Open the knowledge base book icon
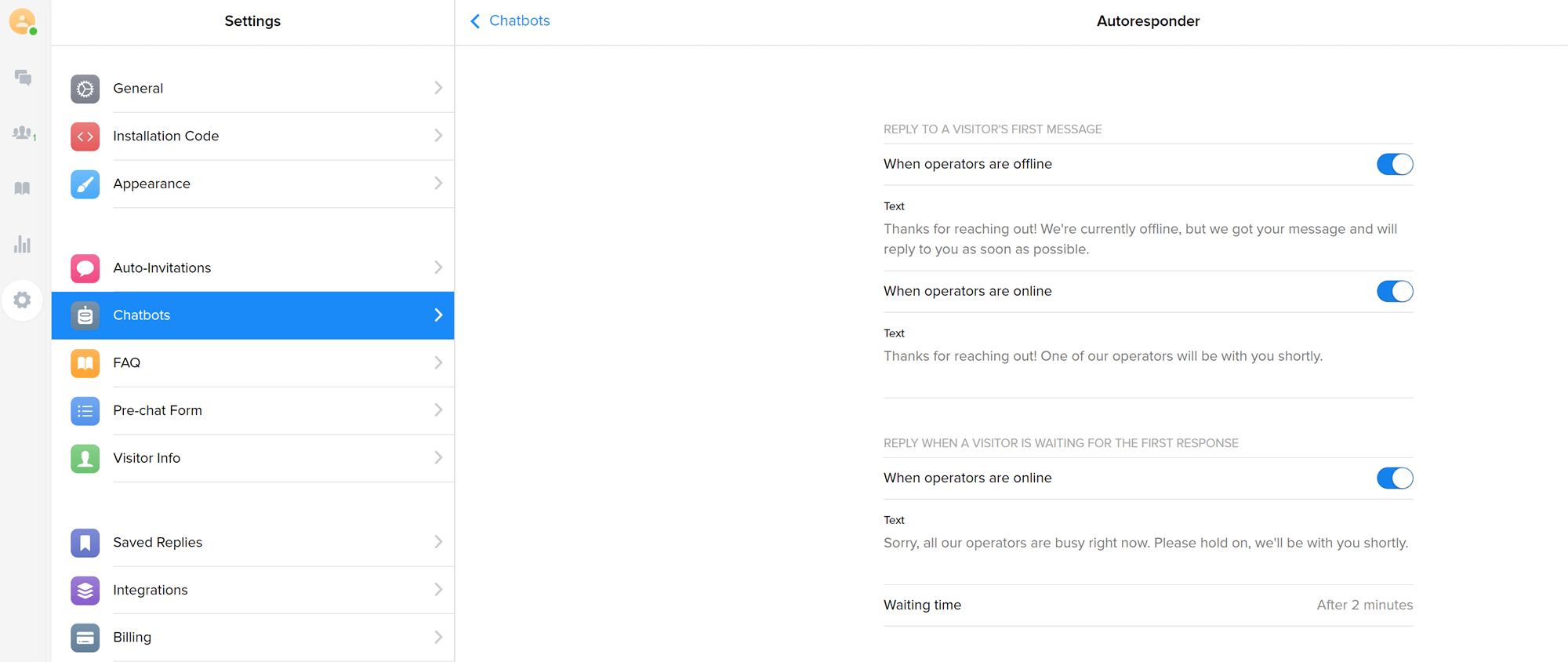 click(x=23, y=188)
